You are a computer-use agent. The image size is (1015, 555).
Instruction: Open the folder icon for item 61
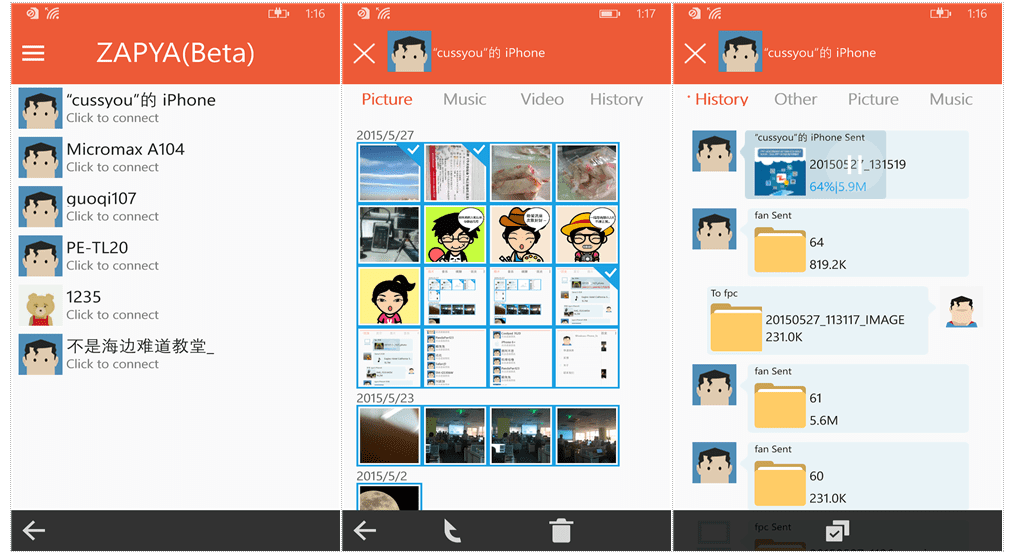click(780, 406)
